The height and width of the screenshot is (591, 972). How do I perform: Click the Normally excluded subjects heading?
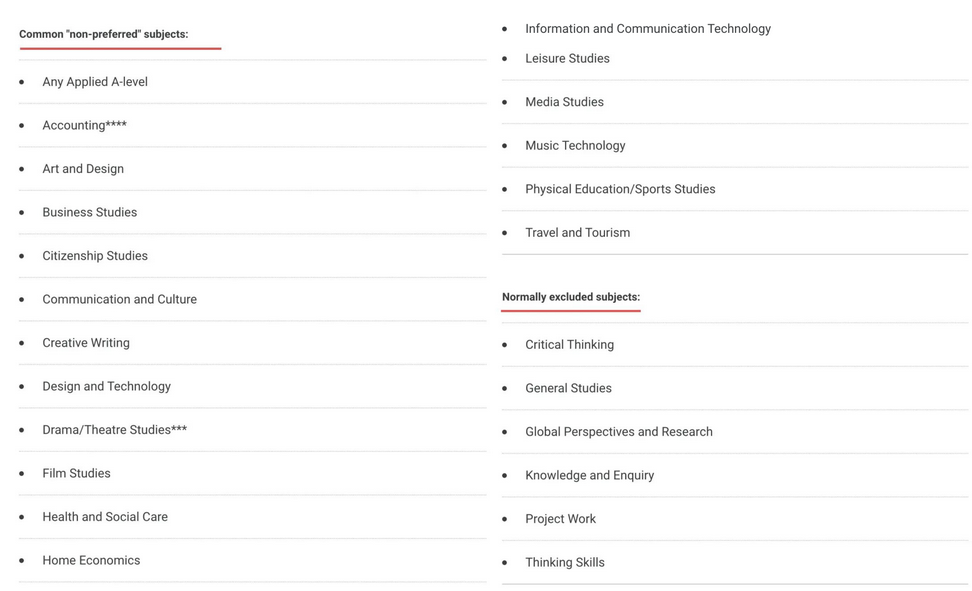click(x=571, y=297)
